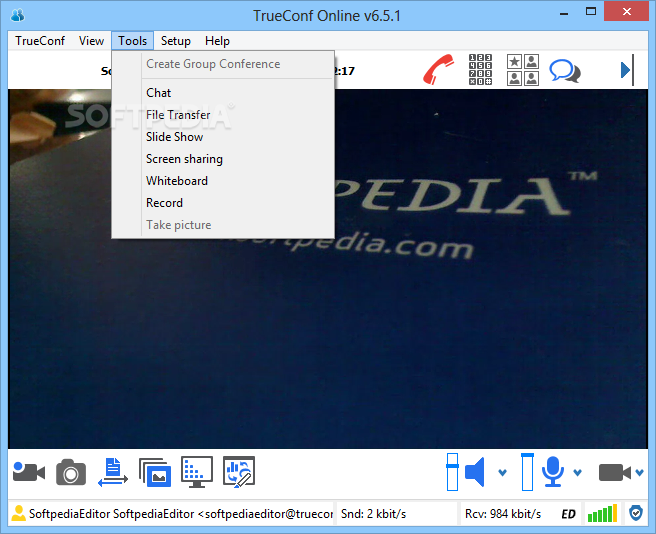Open the Setup menu

pyautogui.click(x=176, y=41)
